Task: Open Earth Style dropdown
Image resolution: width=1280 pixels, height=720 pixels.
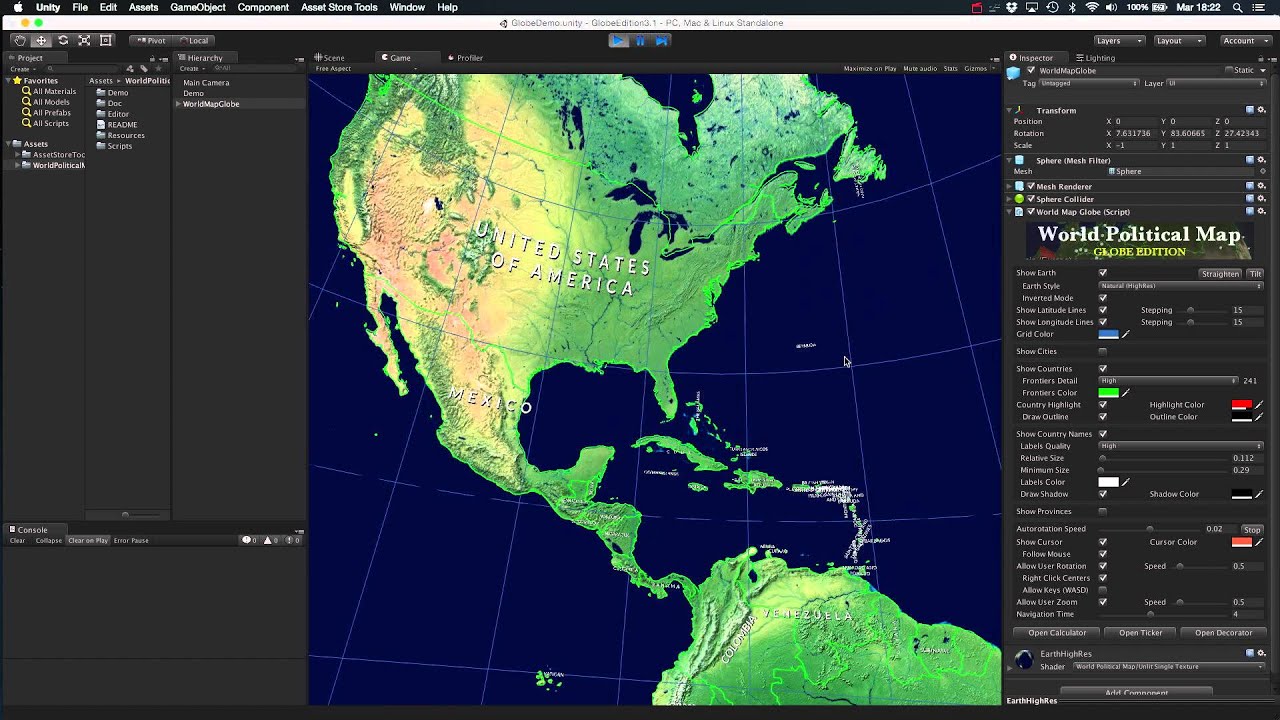Action: [1182, 286]
